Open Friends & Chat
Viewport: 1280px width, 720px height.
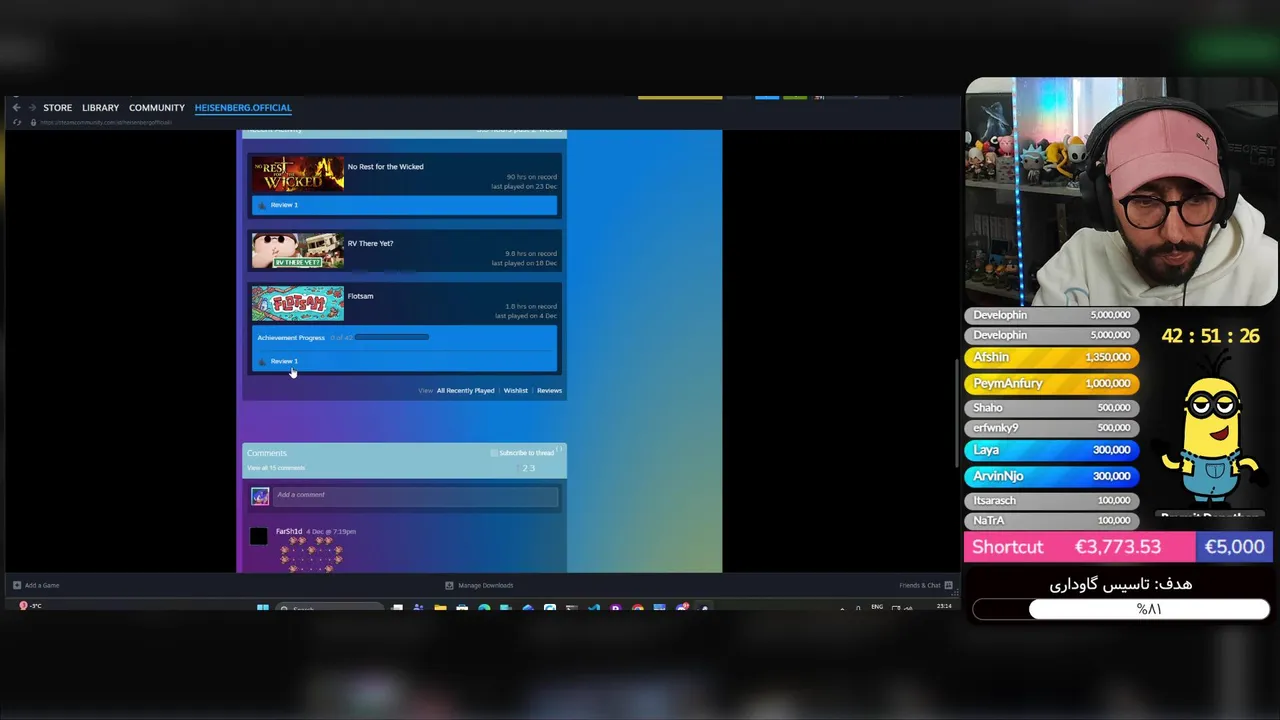tap(920, 585)
